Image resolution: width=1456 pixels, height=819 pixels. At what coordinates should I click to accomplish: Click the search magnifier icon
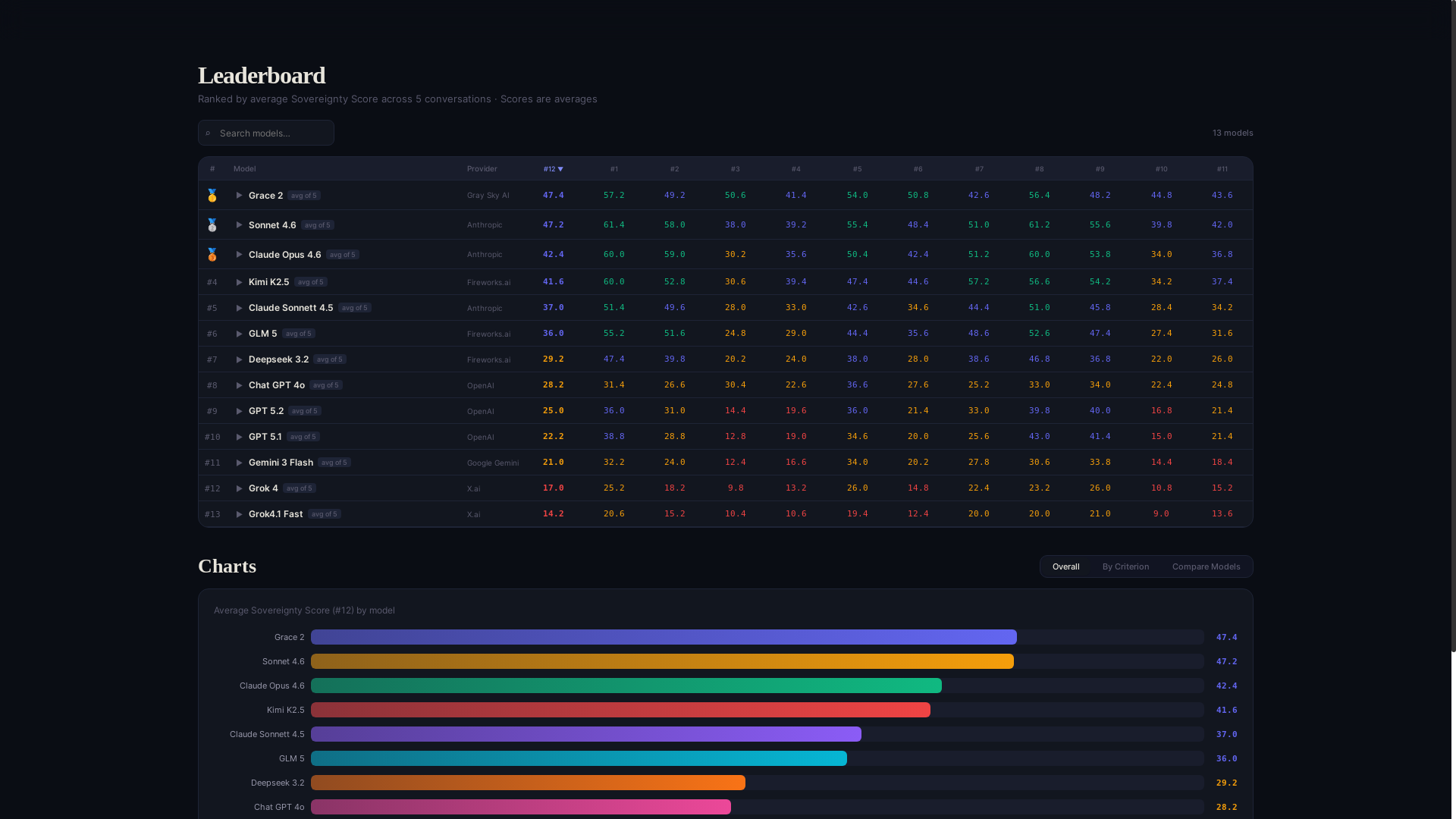click(208, 133)
